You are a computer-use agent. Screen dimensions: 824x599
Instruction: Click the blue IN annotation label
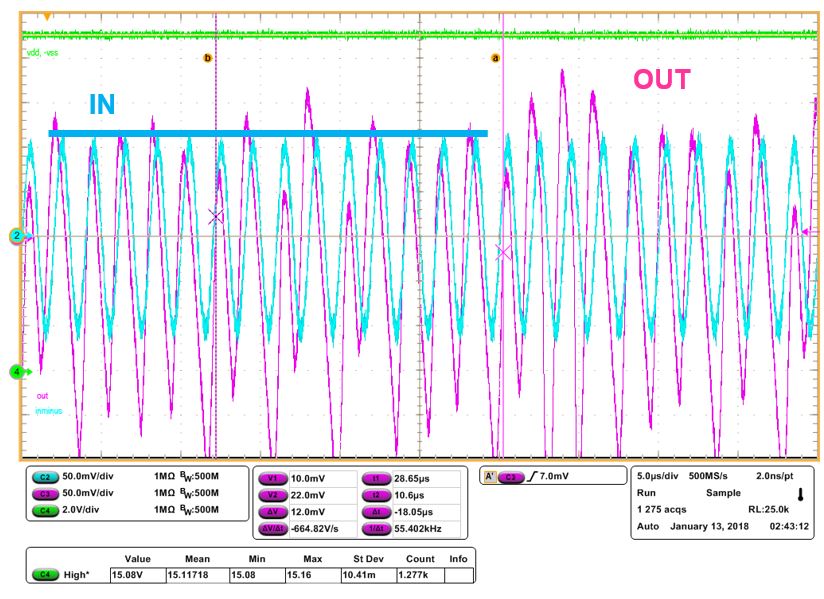(103, 105)
